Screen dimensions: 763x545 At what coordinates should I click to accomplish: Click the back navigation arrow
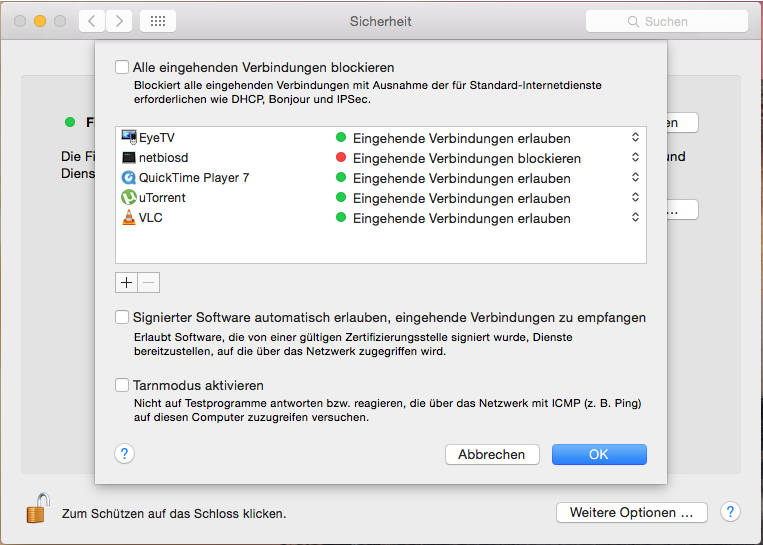click(x=91, y=21)
